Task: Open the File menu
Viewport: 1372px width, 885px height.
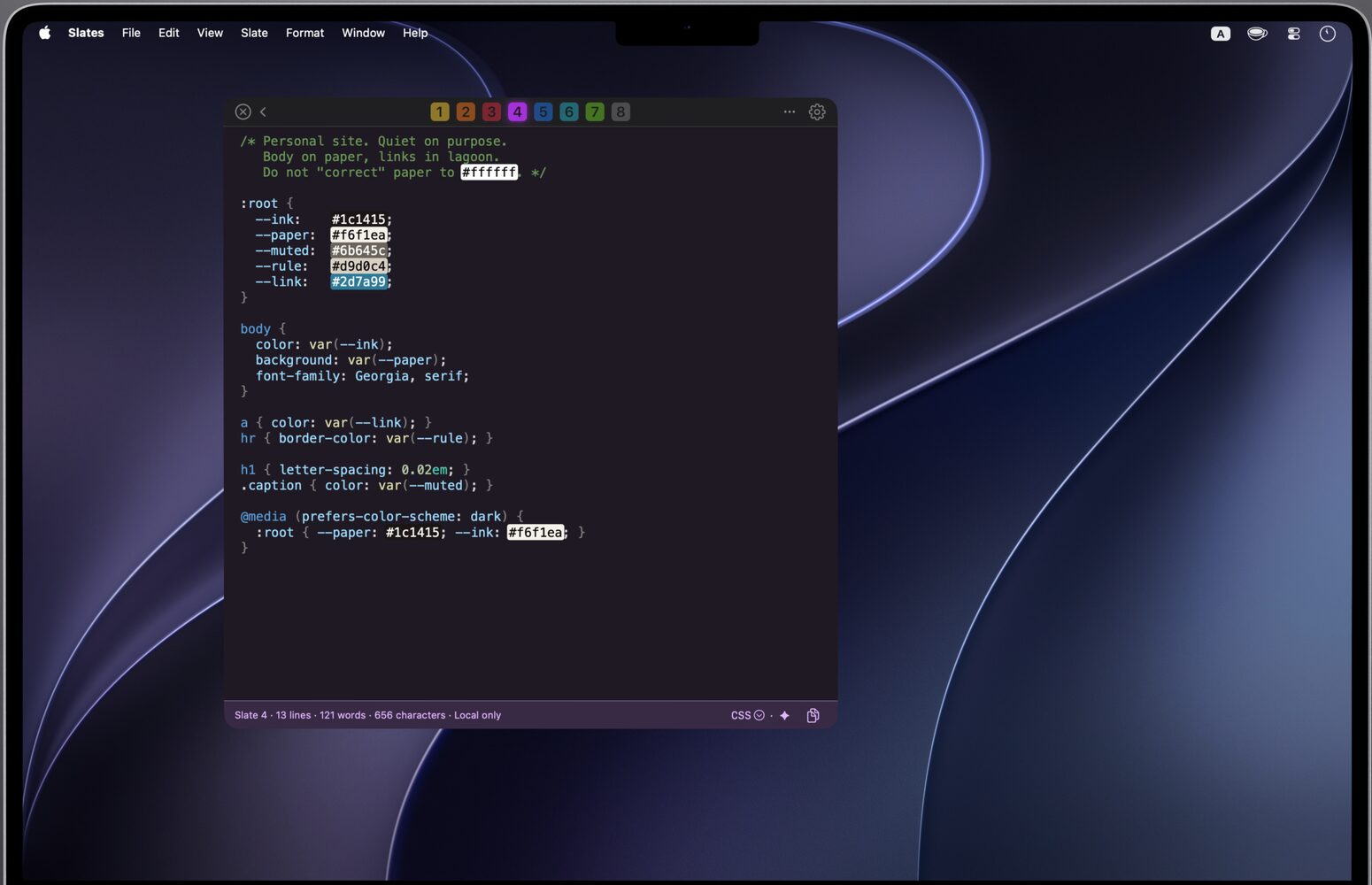Action: pyautogui.click(x=131, y=33)
